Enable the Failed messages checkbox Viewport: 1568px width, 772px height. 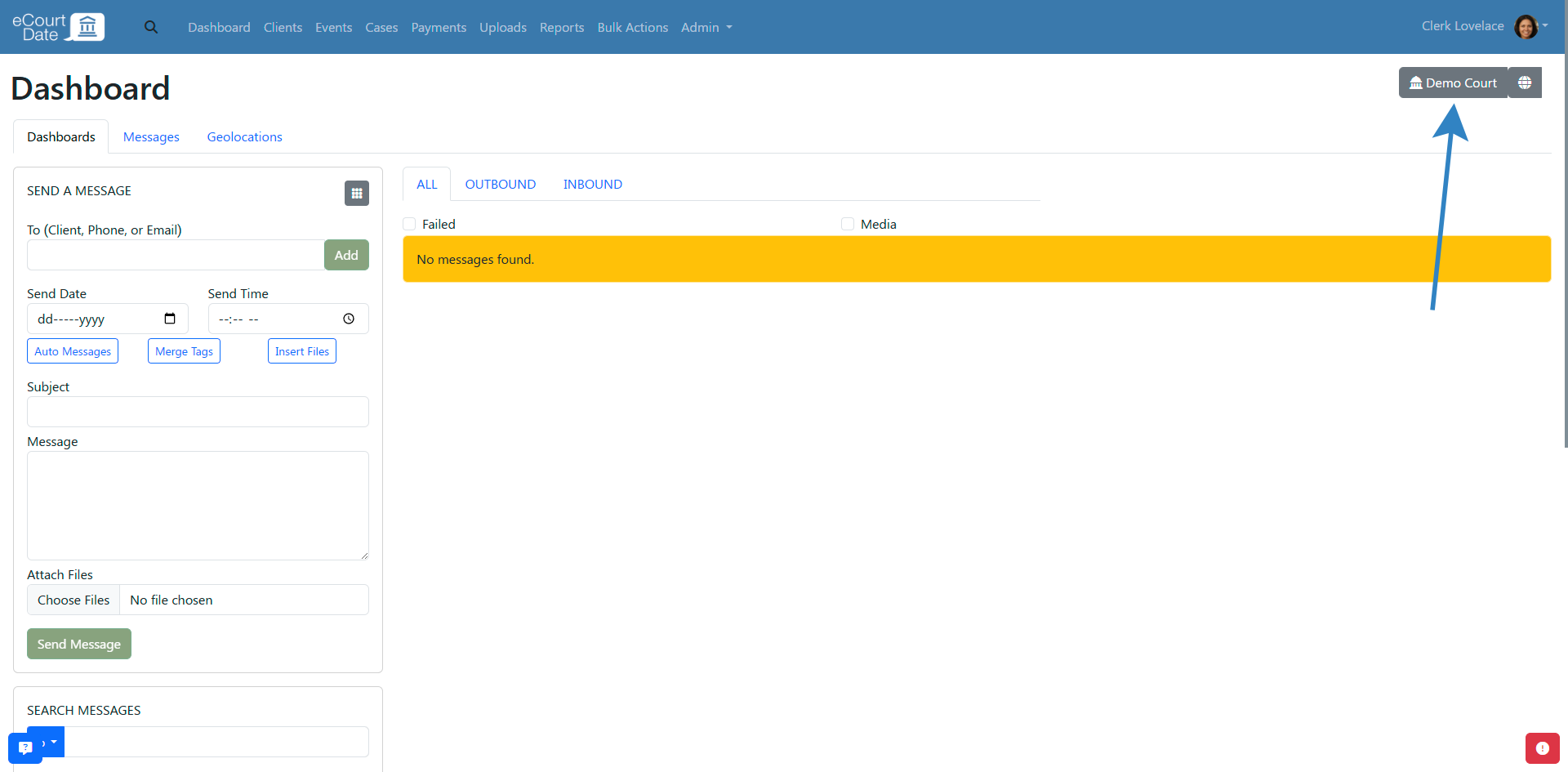click(x=410, y=224)
